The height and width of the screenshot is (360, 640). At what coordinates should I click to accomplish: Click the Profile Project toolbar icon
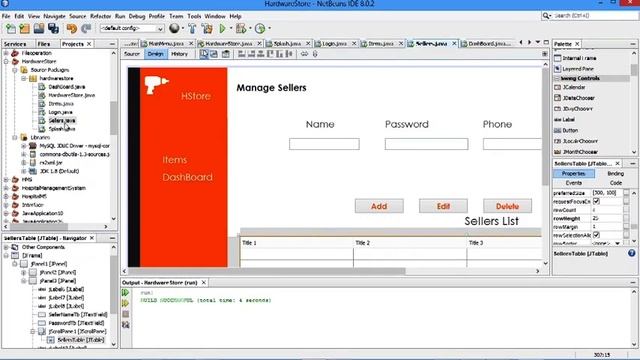click(x=260, y=29)
